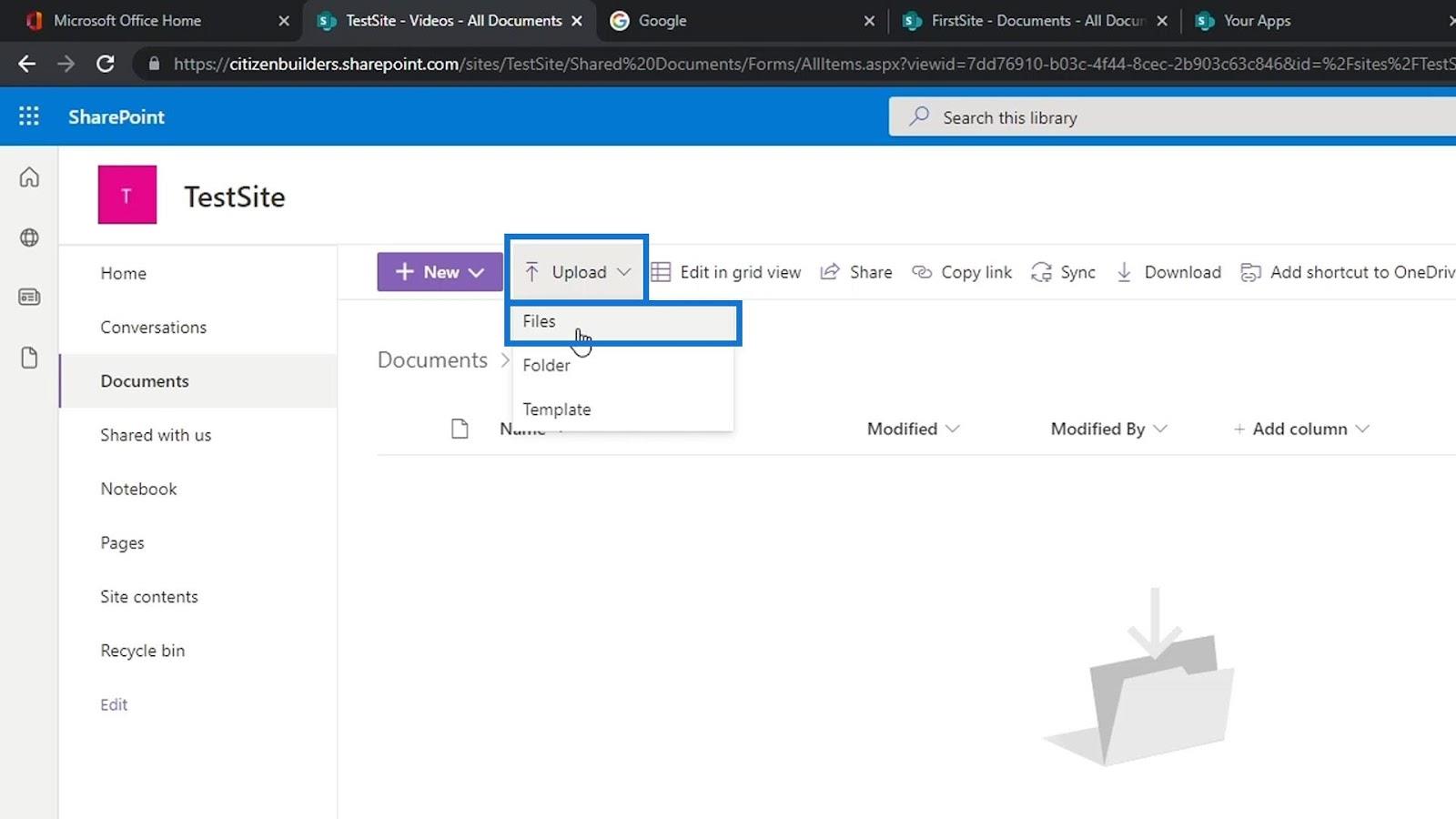Click the padlock site info icon
The width and height of the screenshot is (1456, 819).
coord(154,64)
